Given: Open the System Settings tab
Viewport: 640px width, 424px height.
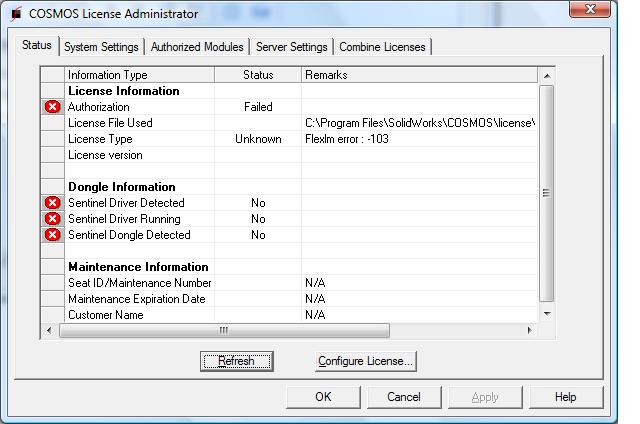Looking at the screenshot, I should [101, 47].
